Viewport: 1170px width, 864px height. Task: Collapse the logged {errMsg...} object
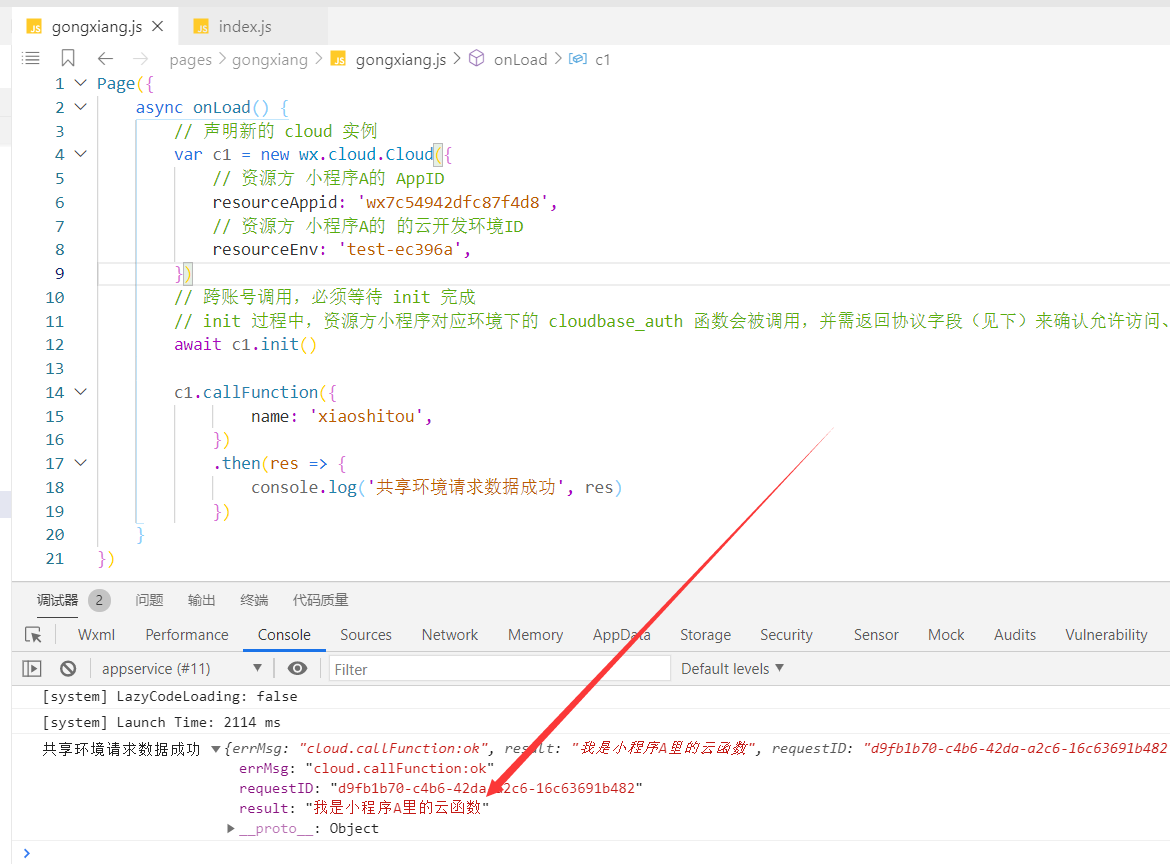click(216, 748)
